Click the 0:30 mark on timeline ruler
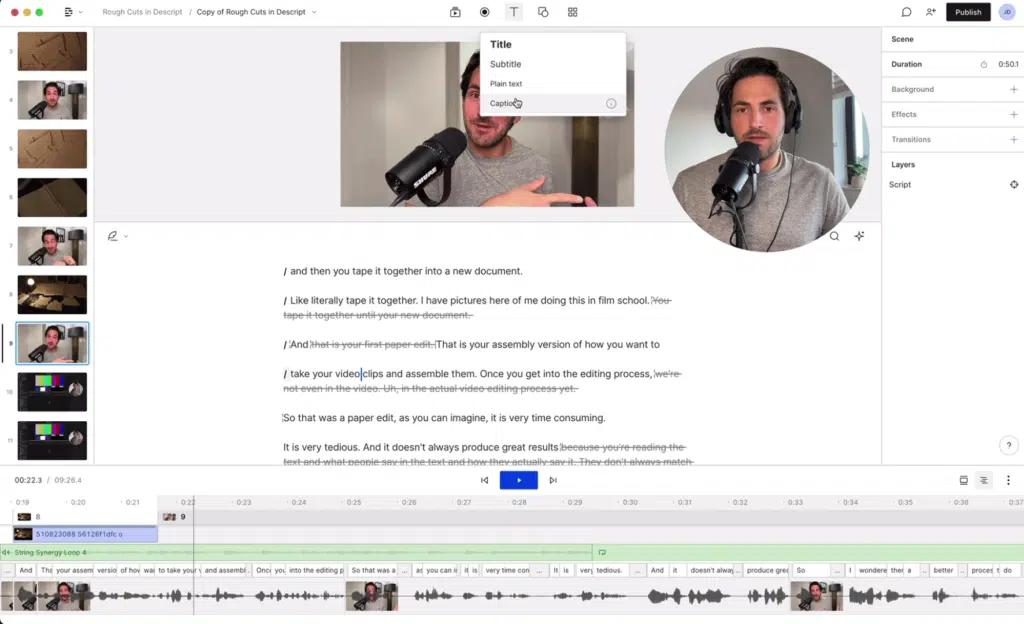The width and height of the screenshot is (1024, 624). 630,503
